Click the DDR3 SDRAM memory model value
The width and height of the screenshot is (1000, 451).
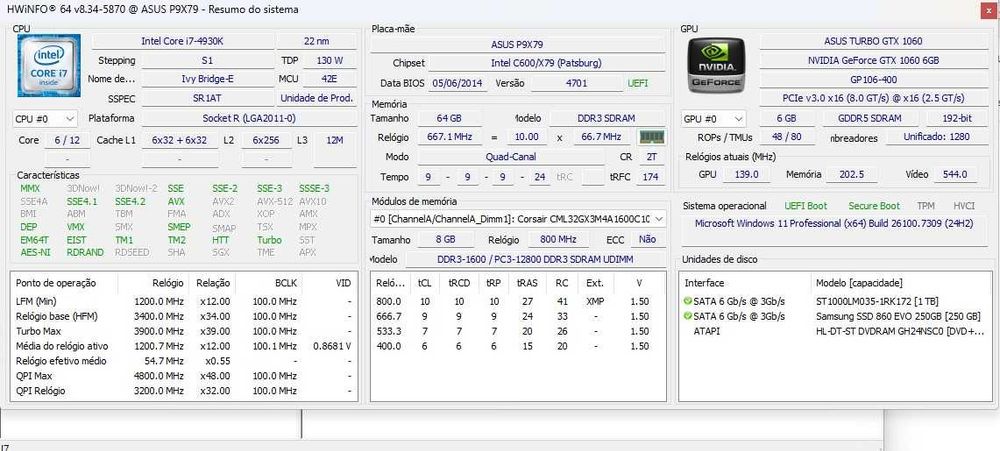[607, 119]
